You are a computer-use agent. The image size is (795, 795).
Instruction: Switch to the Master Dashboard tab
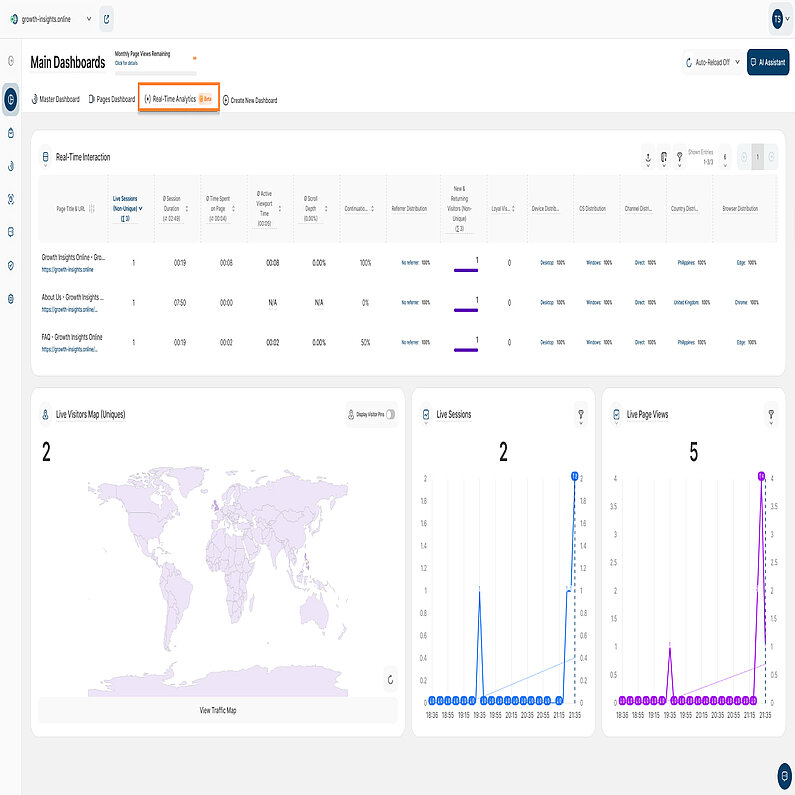(56, 99)
